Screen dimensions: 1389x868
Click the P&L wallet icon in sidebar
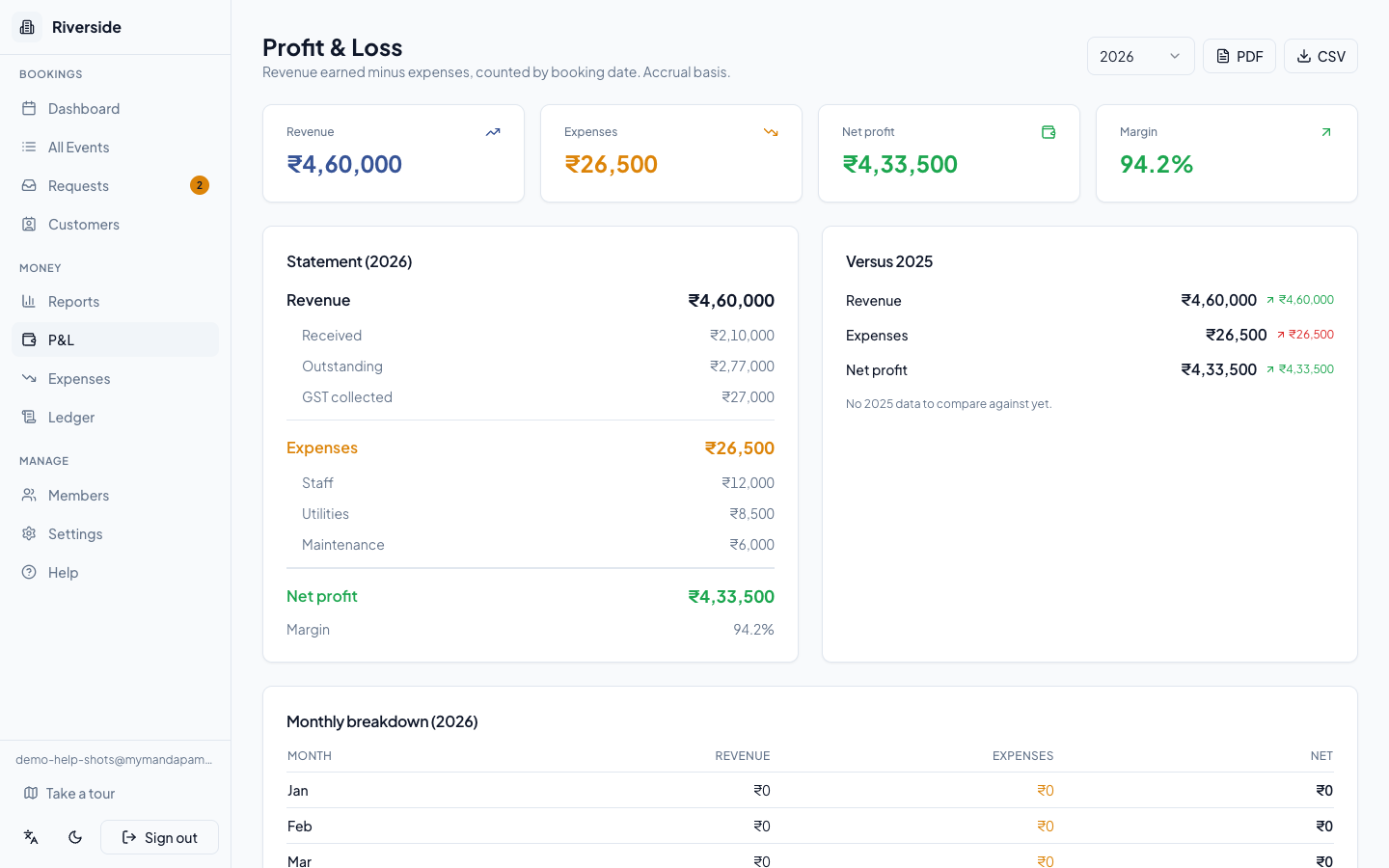coord(29,339)
